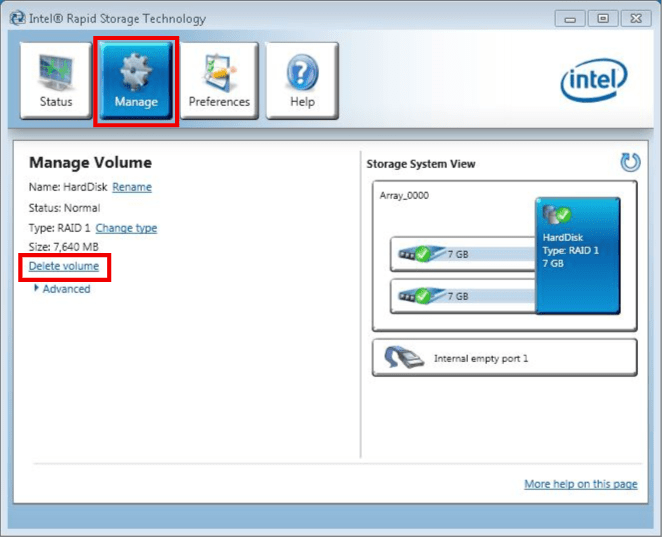Select the upper 7 GB disk

463,254
